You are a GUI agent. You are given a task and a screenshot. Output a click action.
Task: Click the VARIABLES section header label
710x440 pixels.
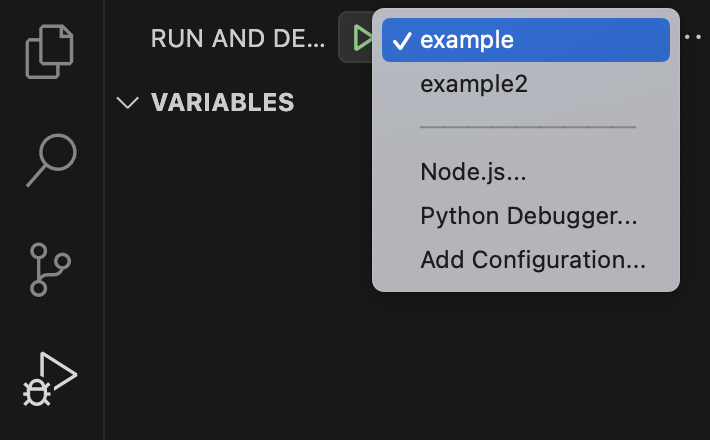coord(222,102)
